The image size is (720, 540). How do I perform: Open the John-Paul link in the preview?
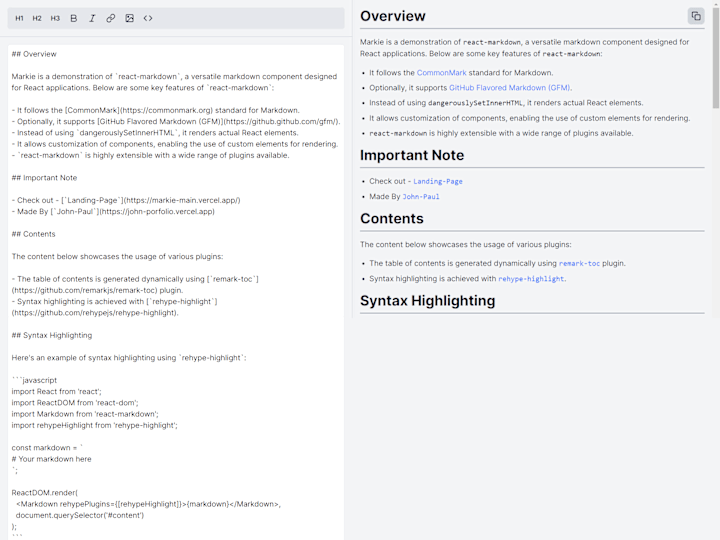click(x=421, y=197)
